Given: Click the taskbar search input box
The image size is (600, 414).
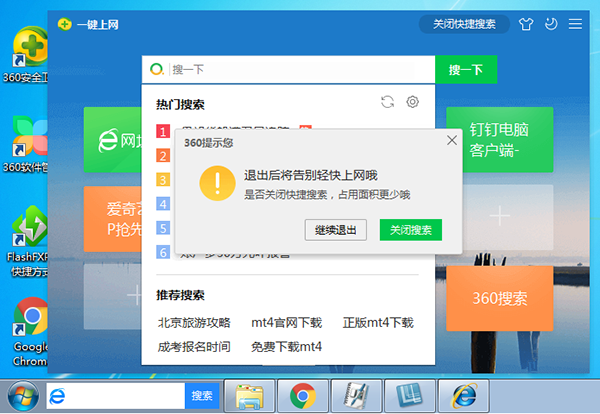Looking at the screenshot, I should point(116,396).
